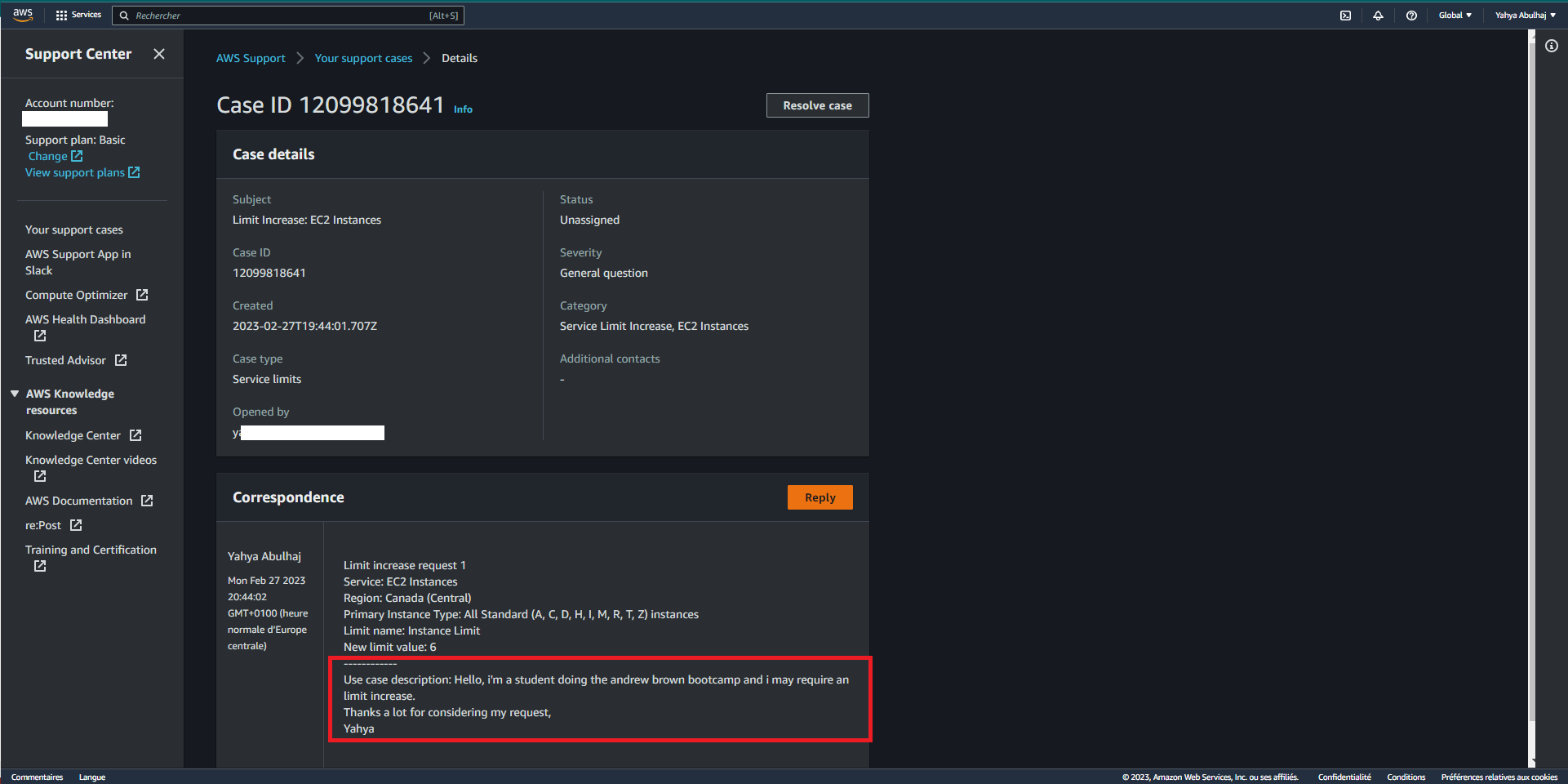
Task: Click the Rechercher search field
Action: pos(288,15)
